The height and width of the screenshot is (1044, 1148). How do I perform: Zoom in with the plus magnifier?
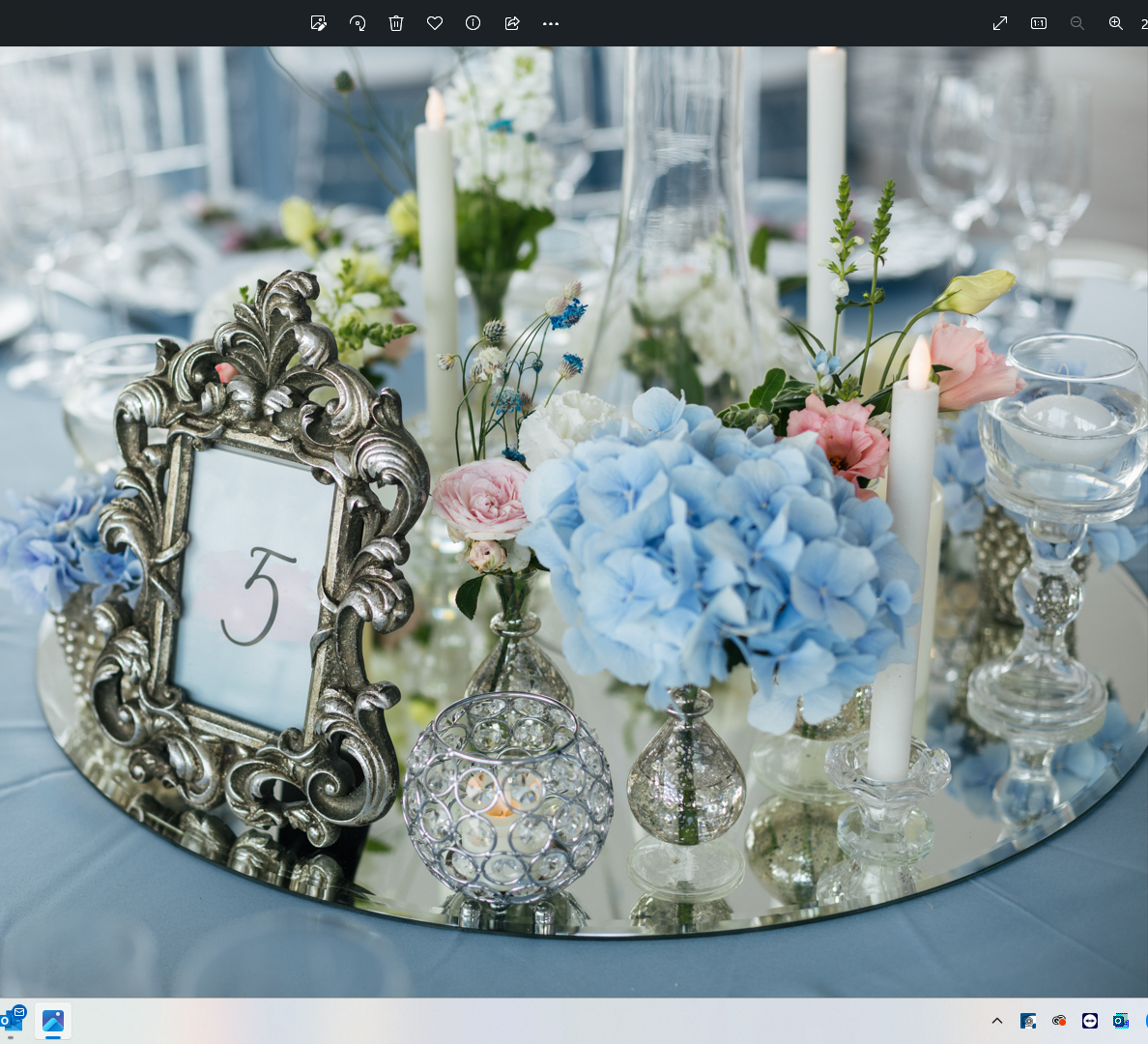click(1116, 23)
